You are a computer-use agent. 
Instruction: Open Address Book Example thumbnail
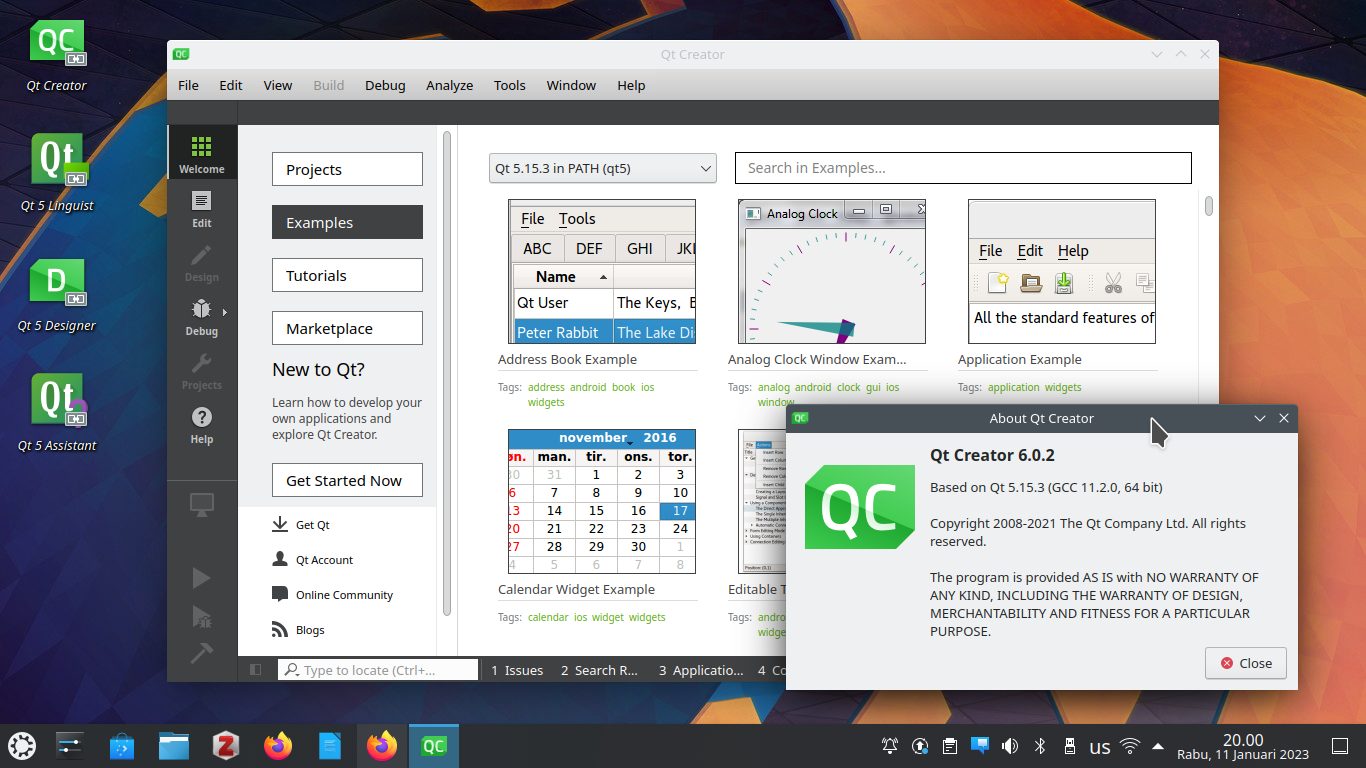pos(602,271)
